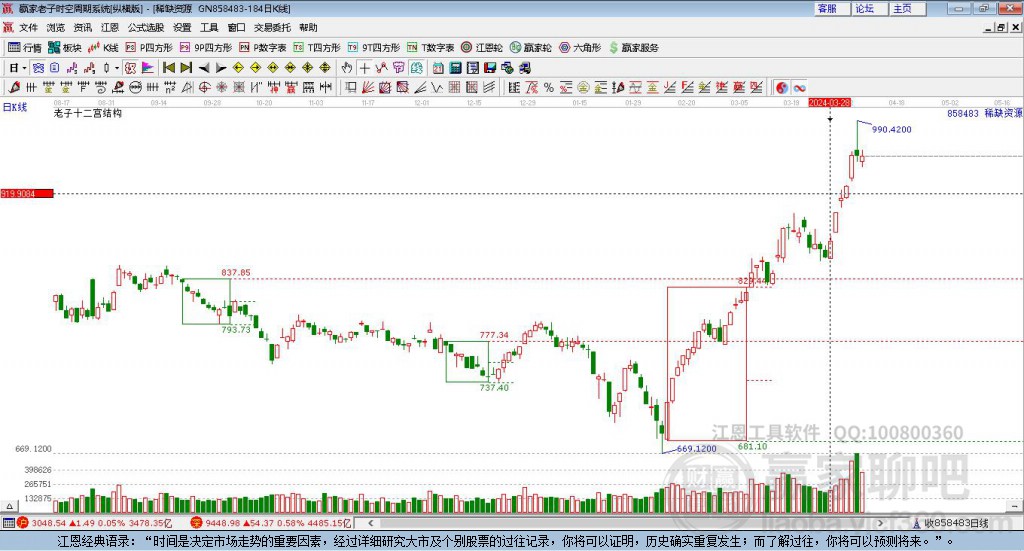Screen dimensions: 1024x551
Task: Click the percent % tool icon
Action: pyautogui.click(x=549, y=87)
